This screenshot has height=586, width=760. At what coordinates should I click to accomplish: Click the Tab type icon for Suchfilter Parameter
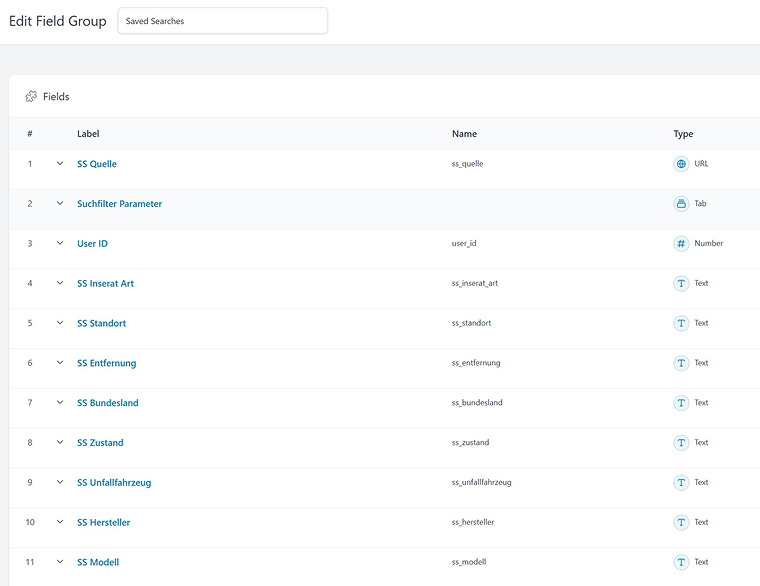coord(681,204)
